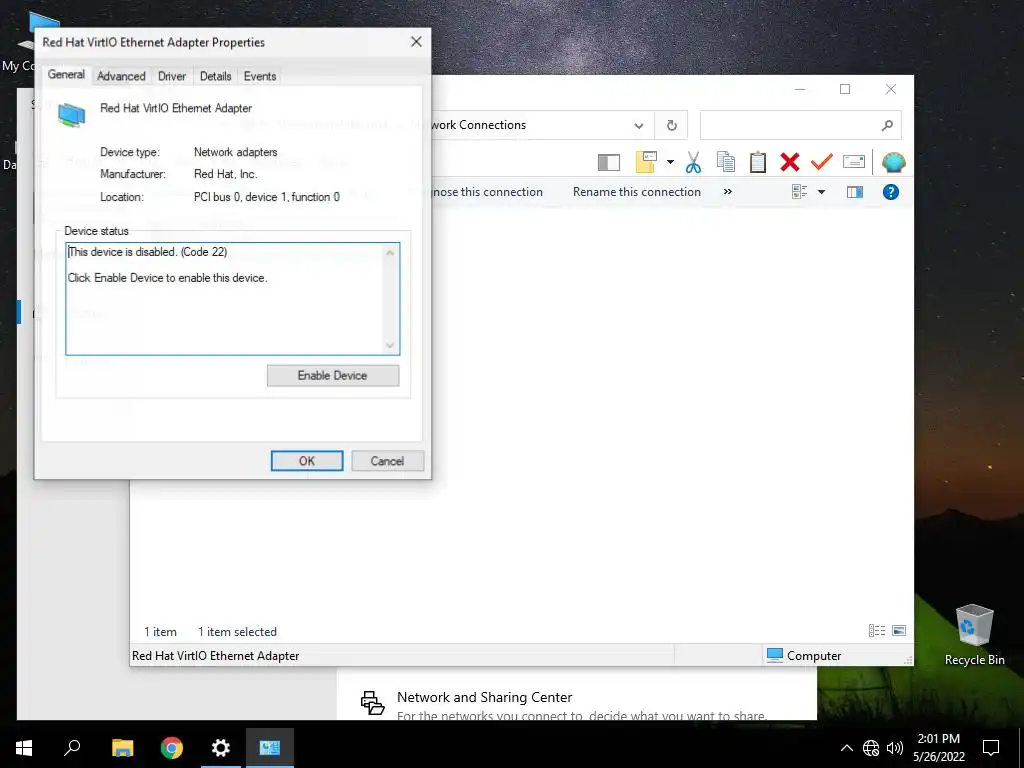Open File Explorer from the taskbar
The width and height of the screenshot is (1024, 768).
click(122, 748)
